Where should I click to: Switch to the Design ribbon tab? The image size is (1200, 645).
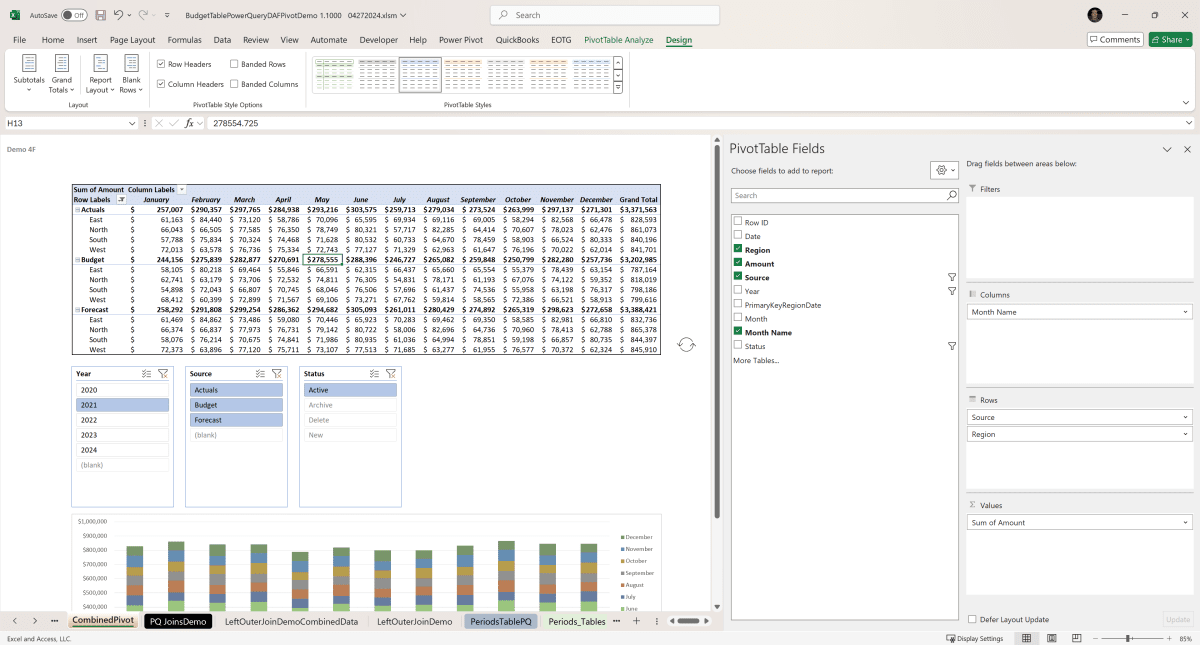point(678,40)
